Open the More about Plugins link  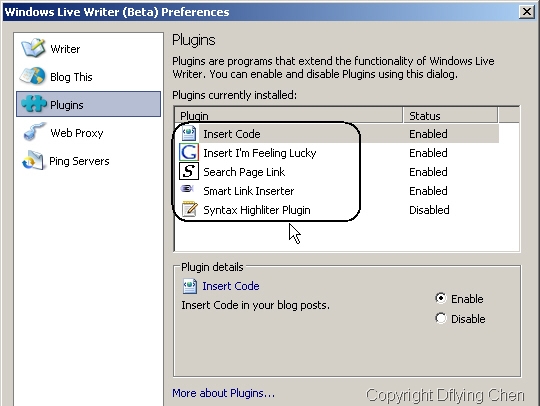point(224,393)
